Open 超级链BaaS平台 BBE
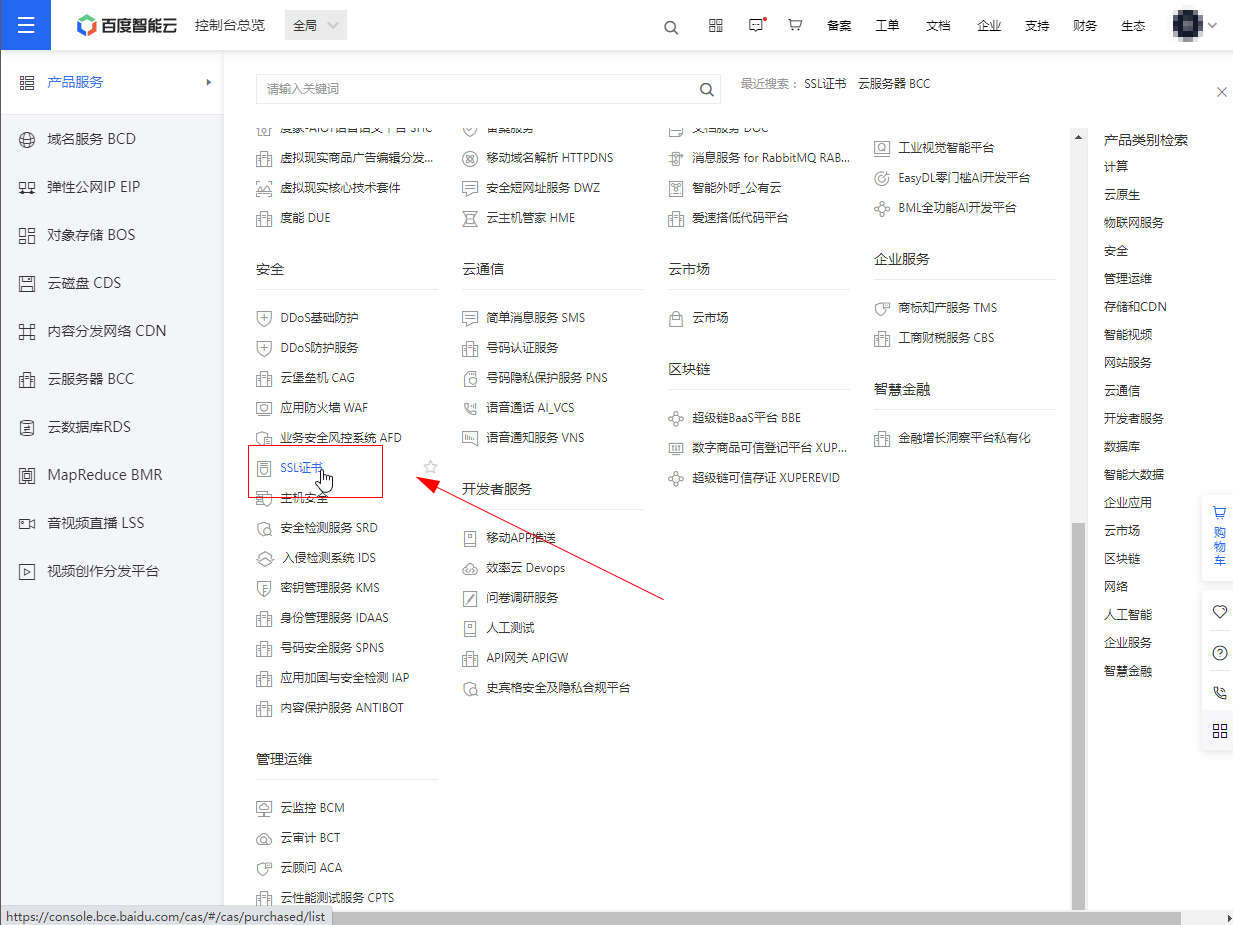Screen dimensions: 1233x925 click(746, 418)
